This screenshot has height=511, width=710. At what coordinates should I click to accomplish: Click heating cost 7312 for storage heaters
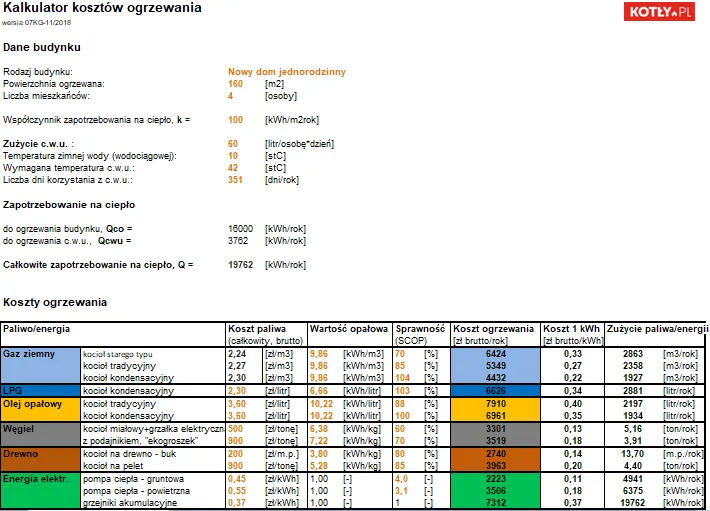(496, 502)
